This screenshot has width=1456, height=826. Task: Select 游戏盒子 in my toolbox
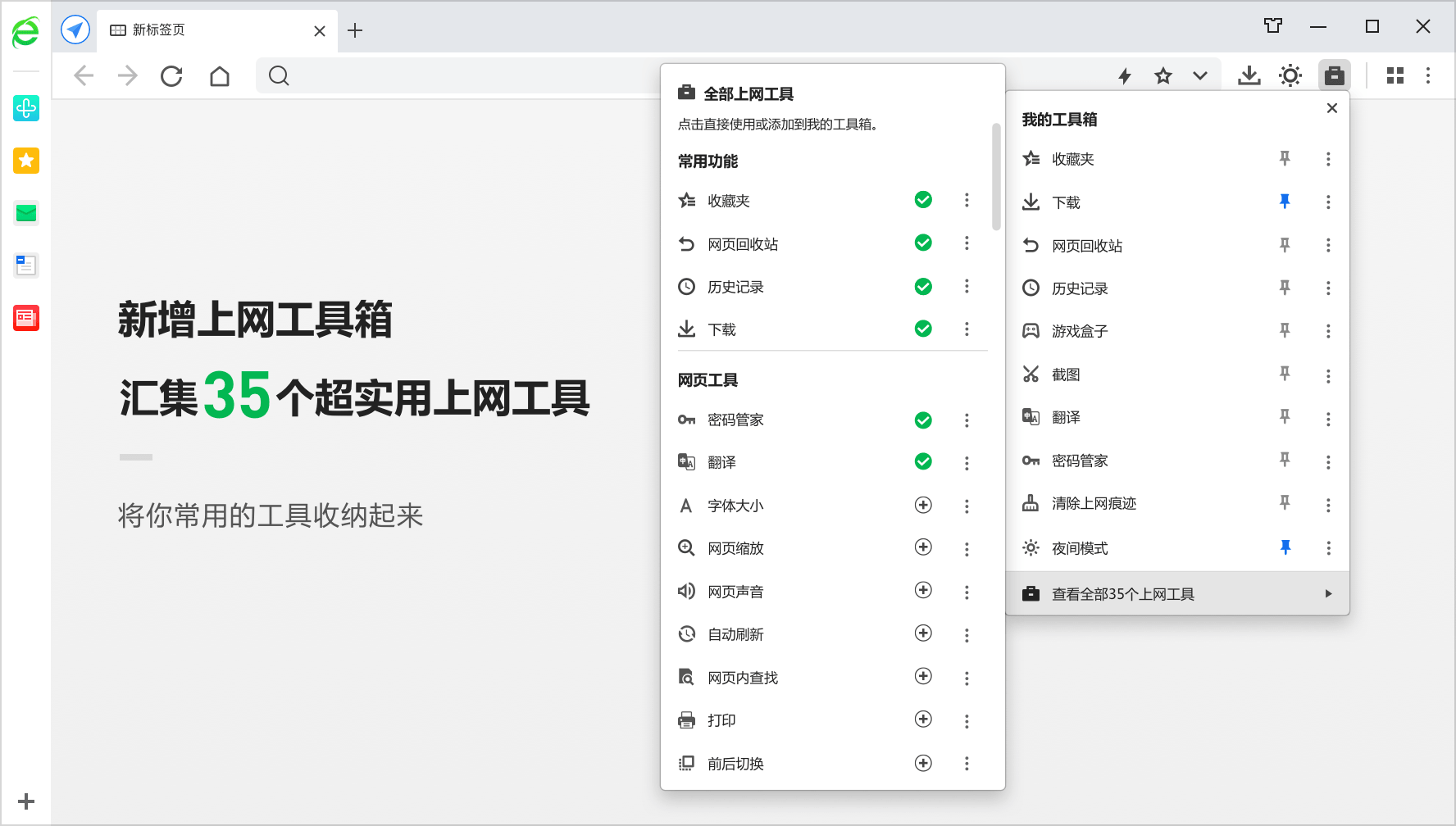[x=1080, y=331]
